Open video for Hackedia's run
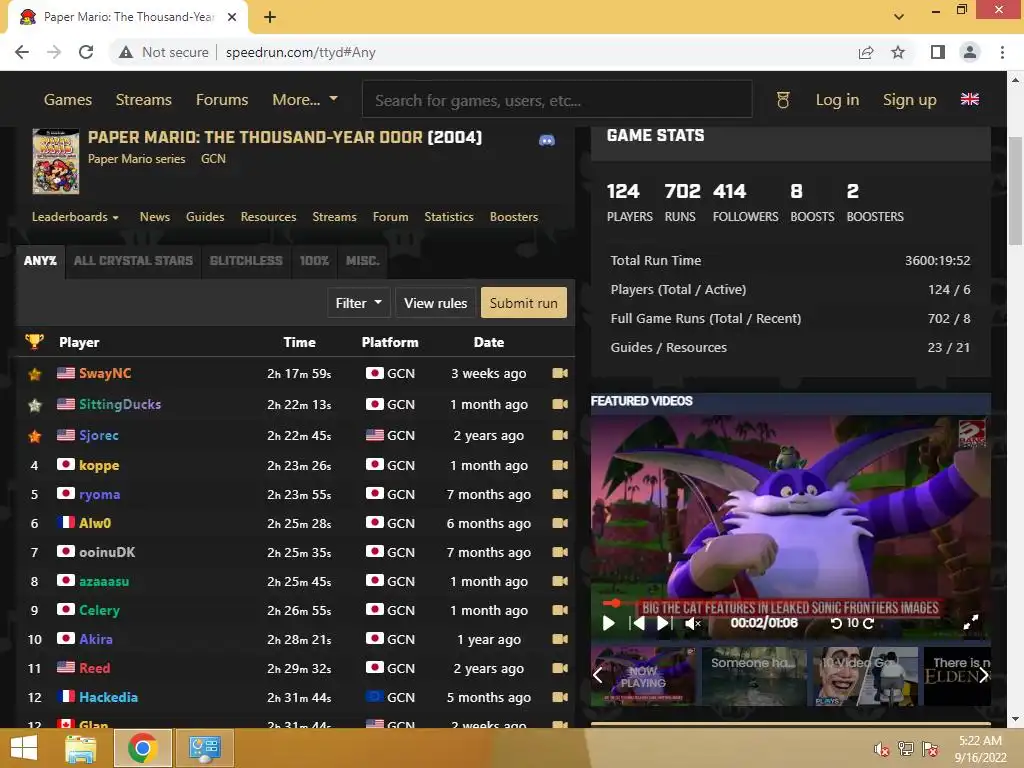This screenshot has height=768, width=1024. [560, 697]
